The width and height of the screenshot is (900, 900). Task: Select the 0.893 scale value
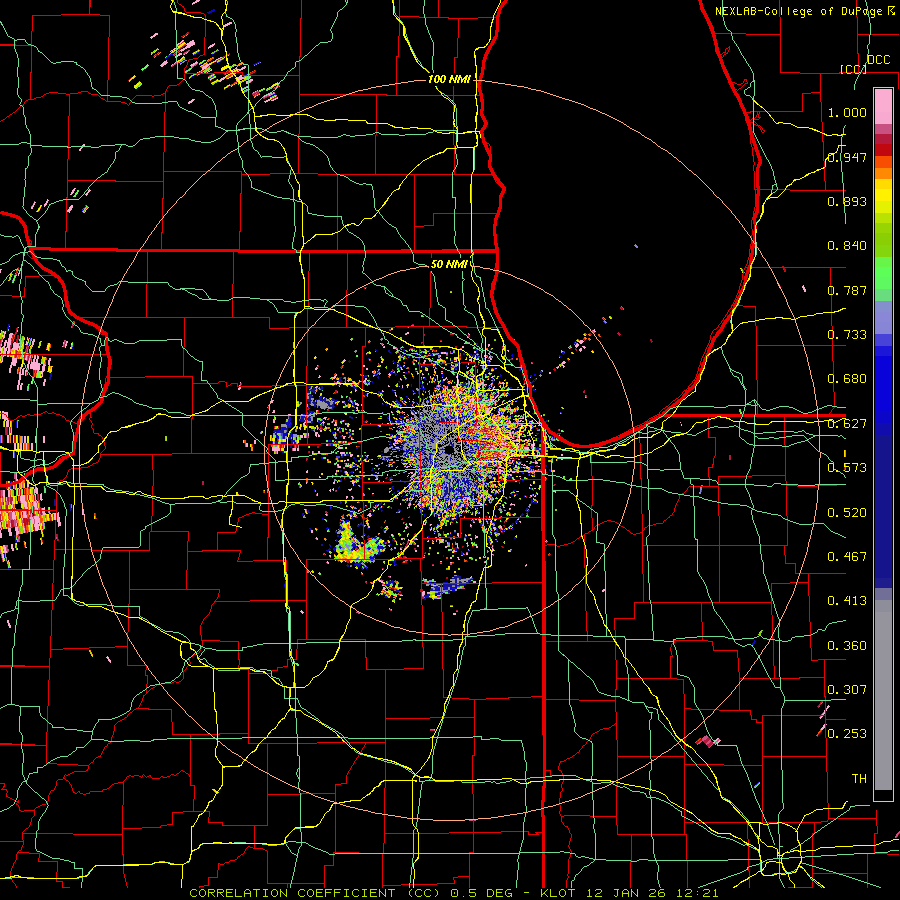847,201
